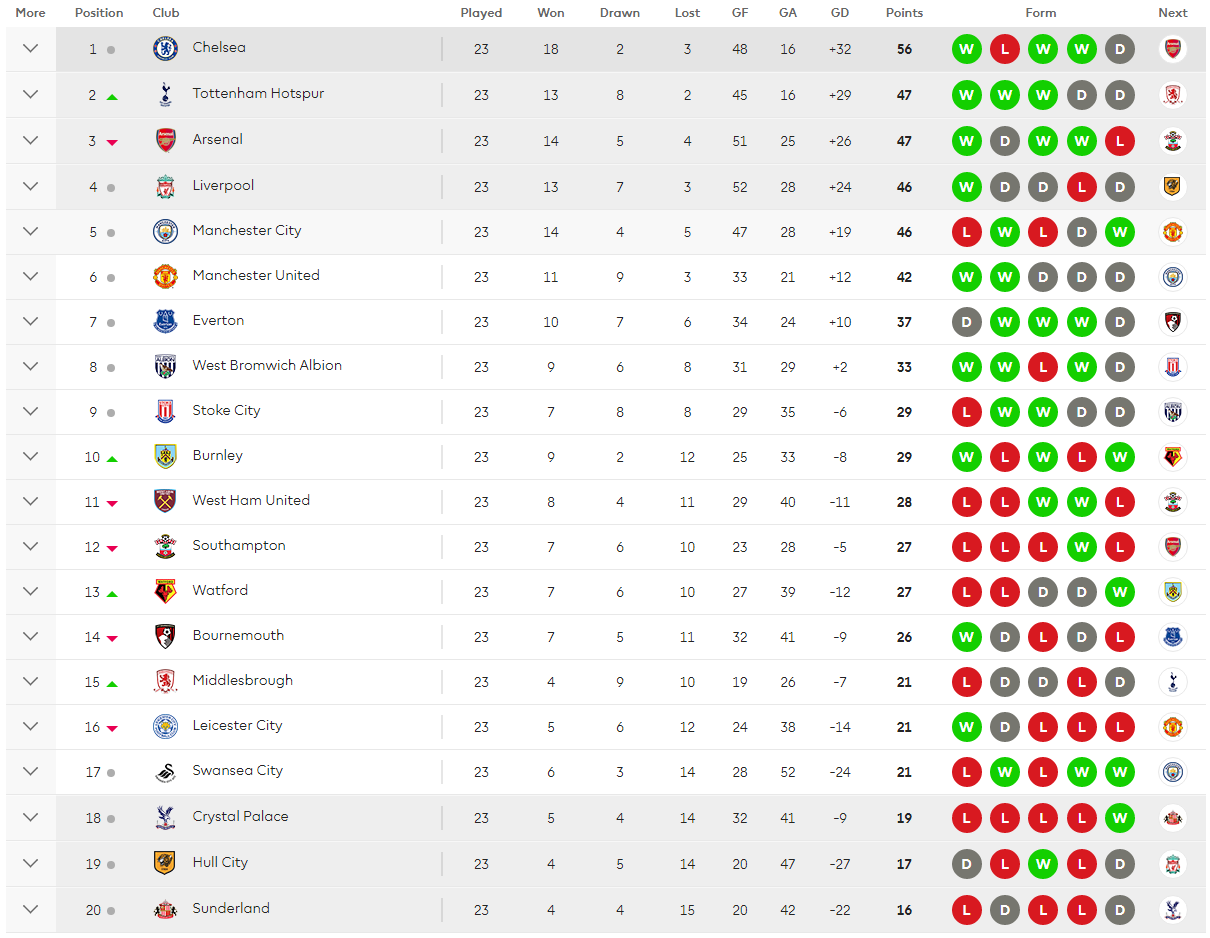Click the Watford club crest icon
1210x938 pixels.
[x=165, y=591]
